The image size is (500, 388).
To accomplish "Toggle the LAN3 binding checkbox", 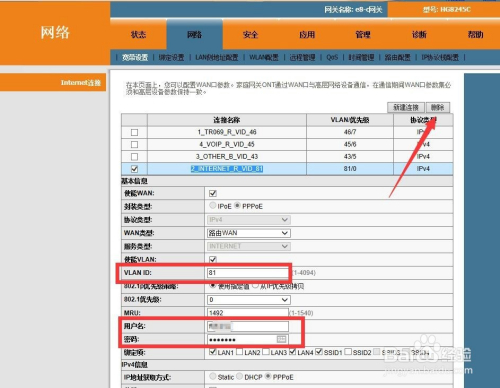I will tap(266, 352).
